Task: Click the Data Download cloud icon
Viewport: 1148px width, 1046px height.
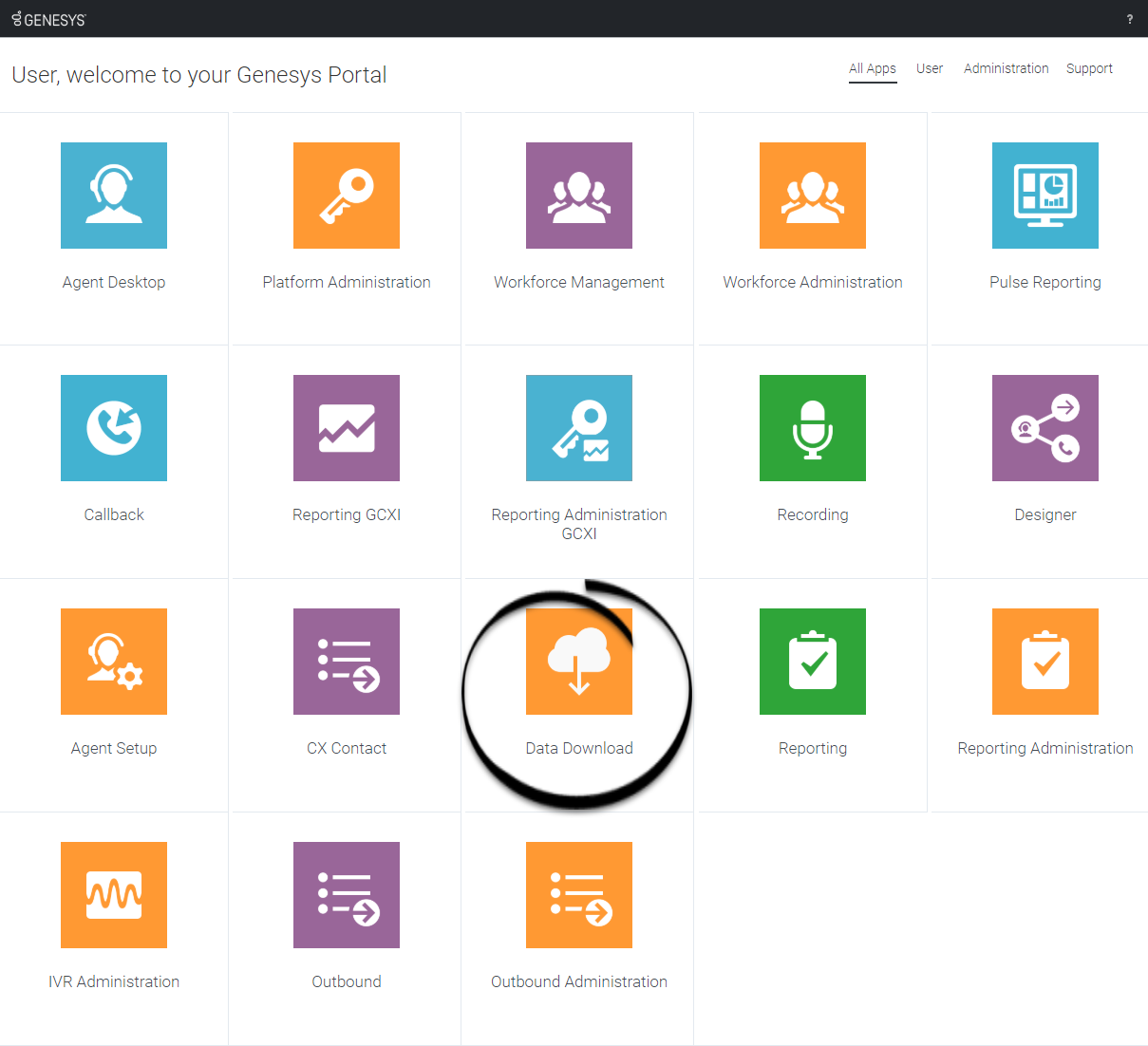Action: [579, 662]
